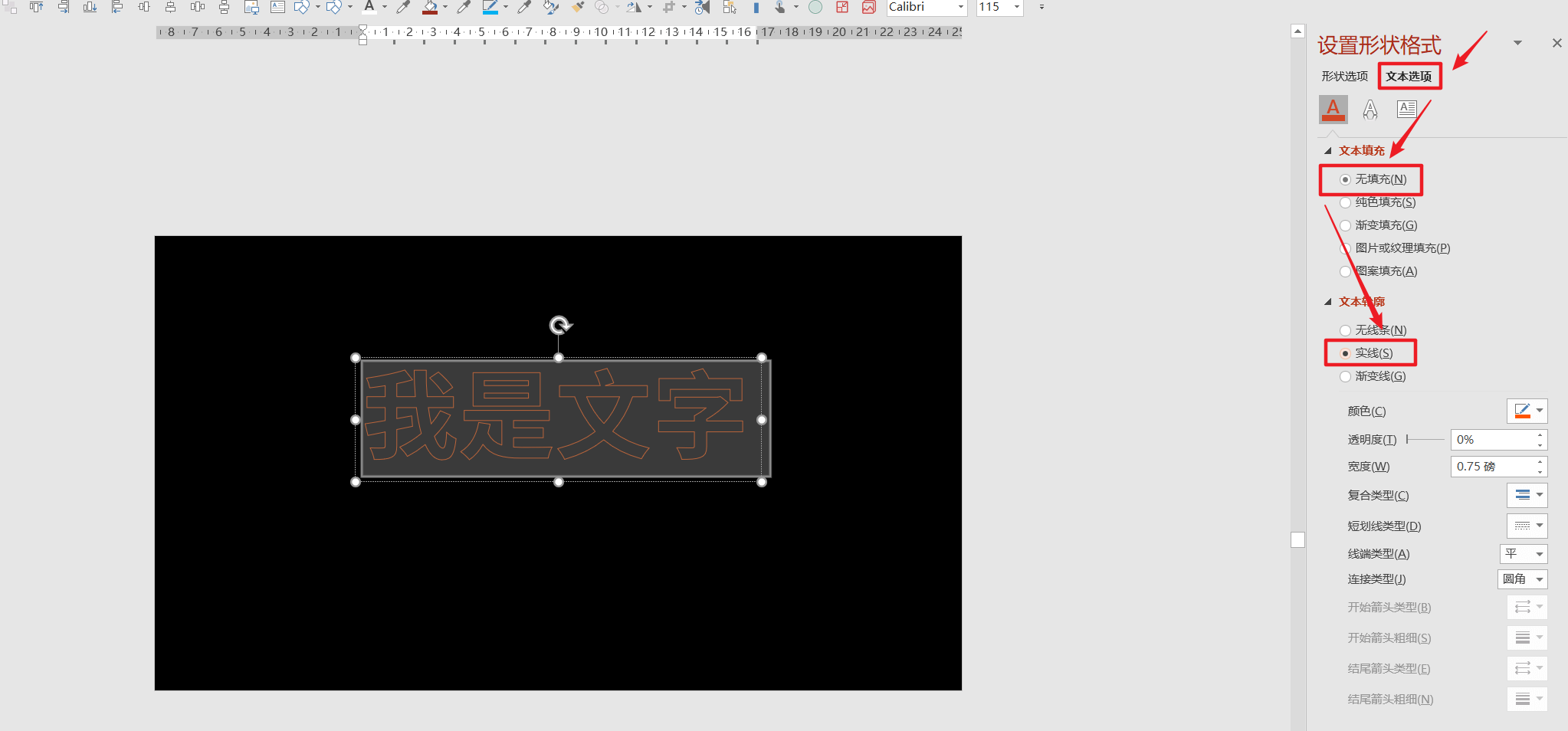Collapse the 文本轮廓 section
Screen dimensions: 1568x731
pyautogui.click(x=1328, y=302)
